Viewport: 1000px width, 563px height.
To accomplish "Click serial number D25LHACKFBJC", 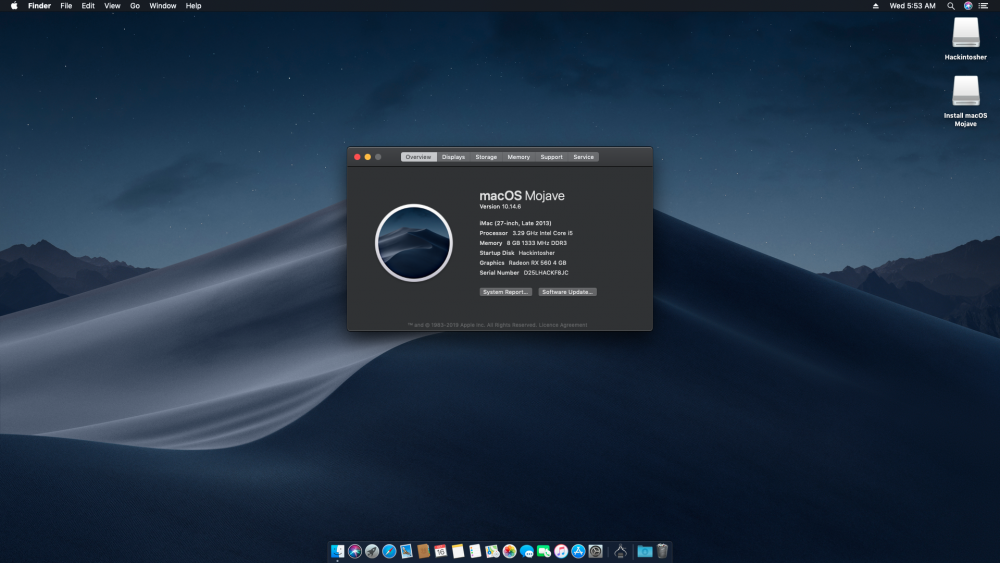I will (546, 273).
